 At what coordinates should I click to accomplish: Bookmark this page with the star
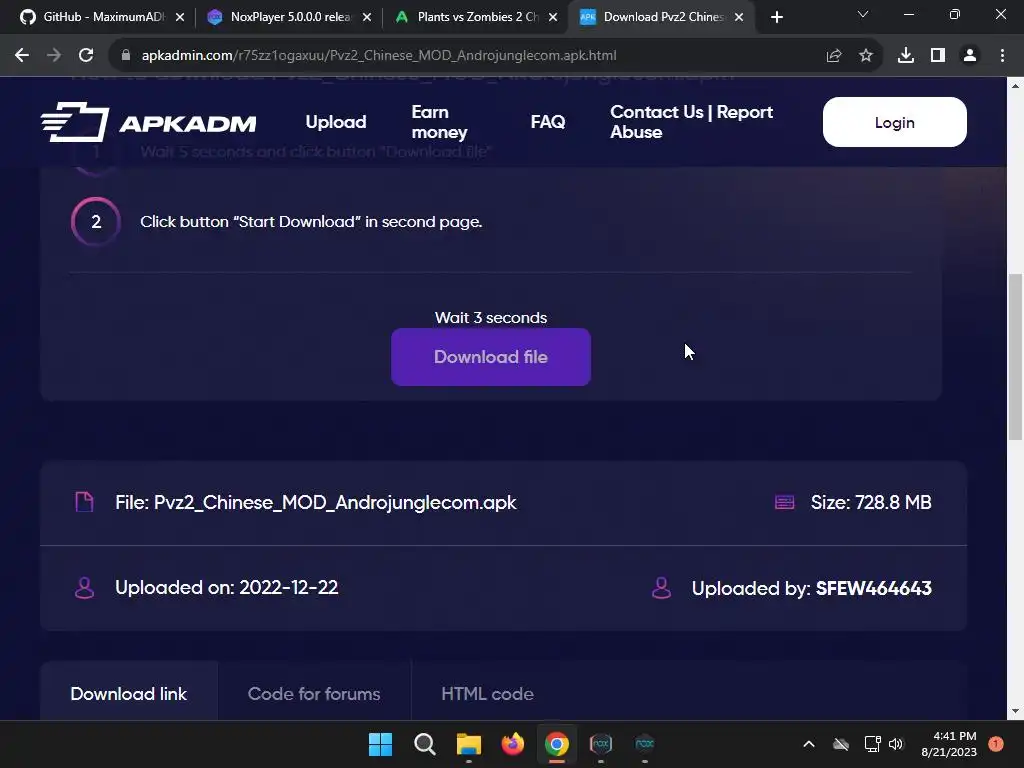[x=866, y=56]
